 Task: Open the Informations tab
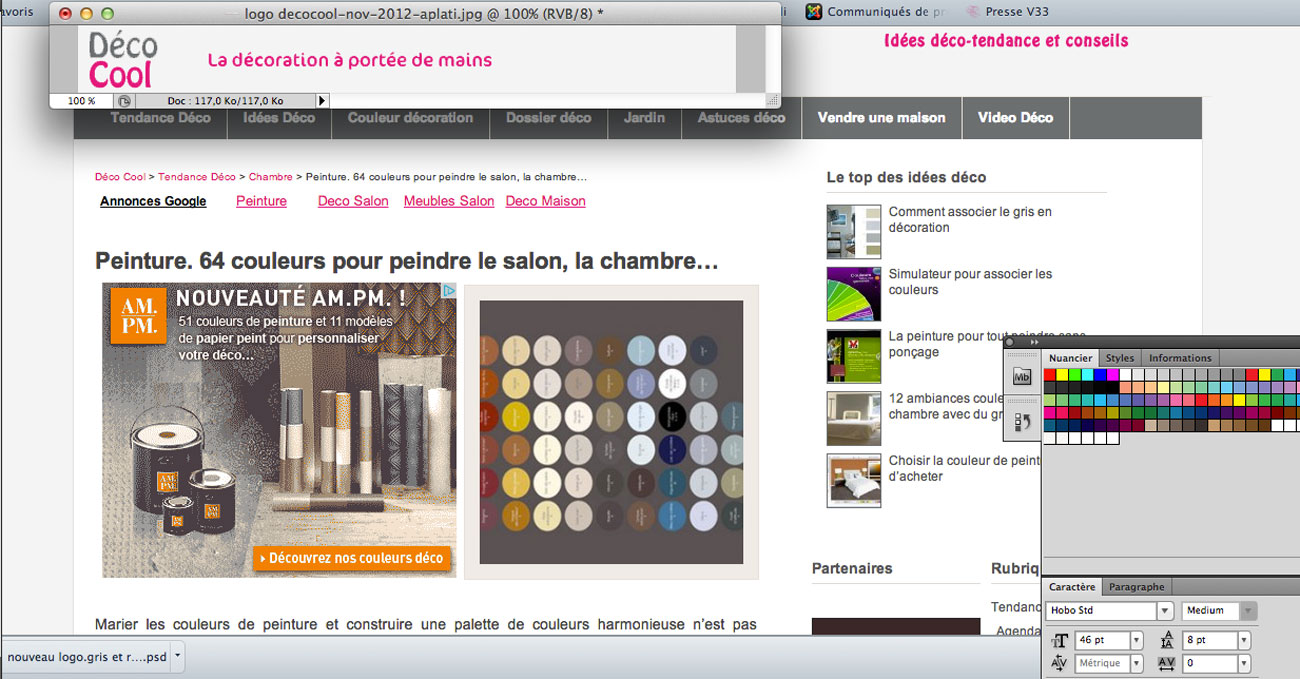1180,358
